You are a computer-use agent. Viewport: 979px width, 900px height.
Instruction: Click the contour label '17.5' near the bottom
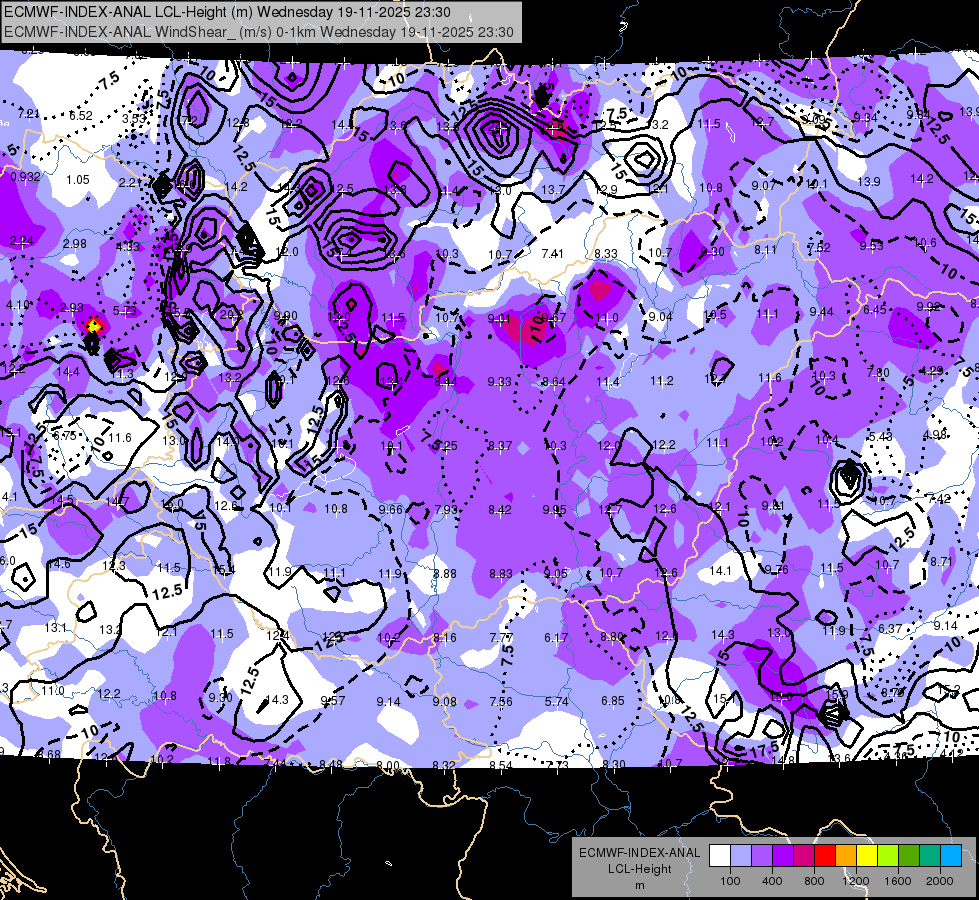(766, 750)
